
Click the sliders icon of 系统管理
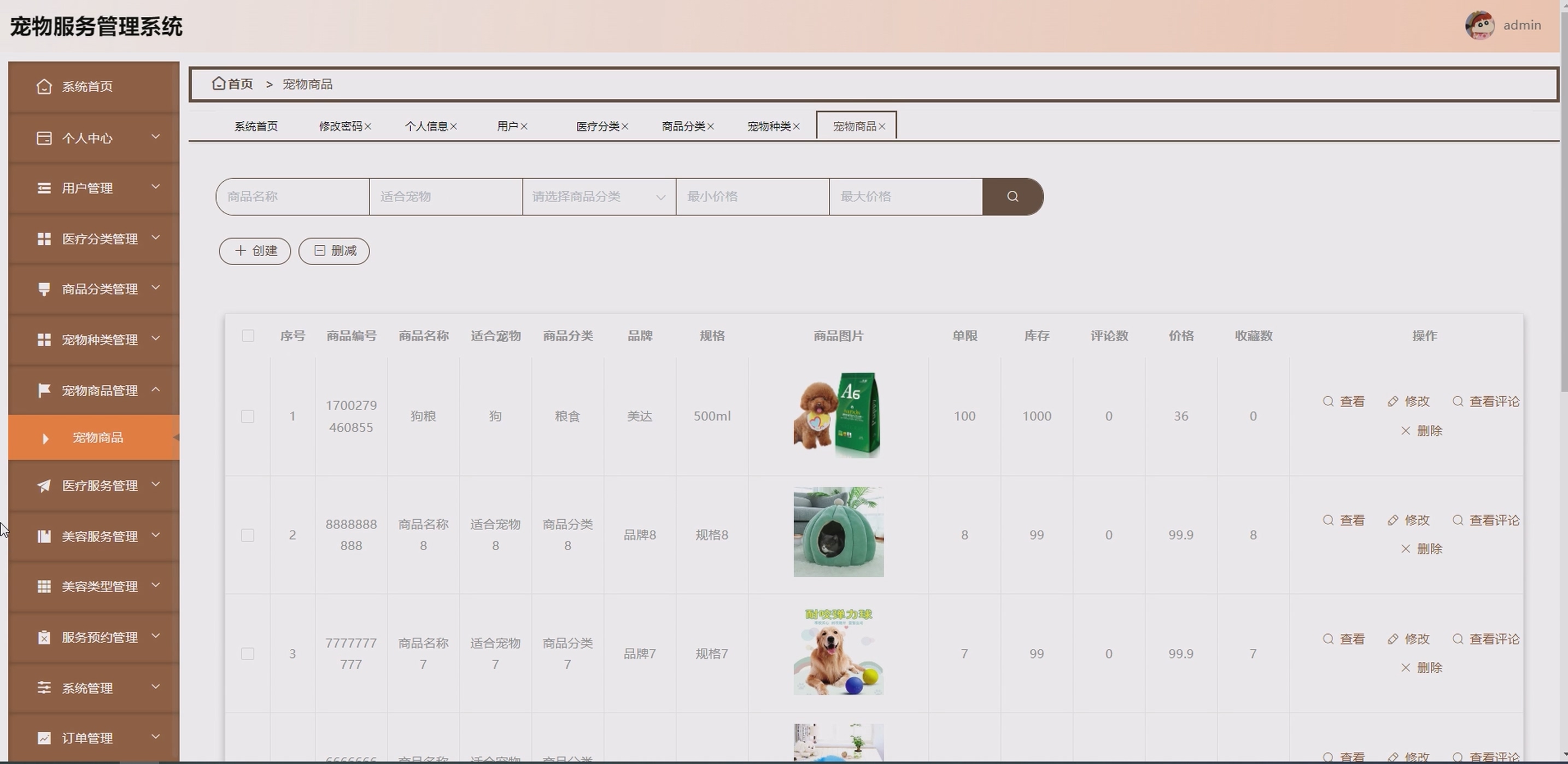point(44,687)
